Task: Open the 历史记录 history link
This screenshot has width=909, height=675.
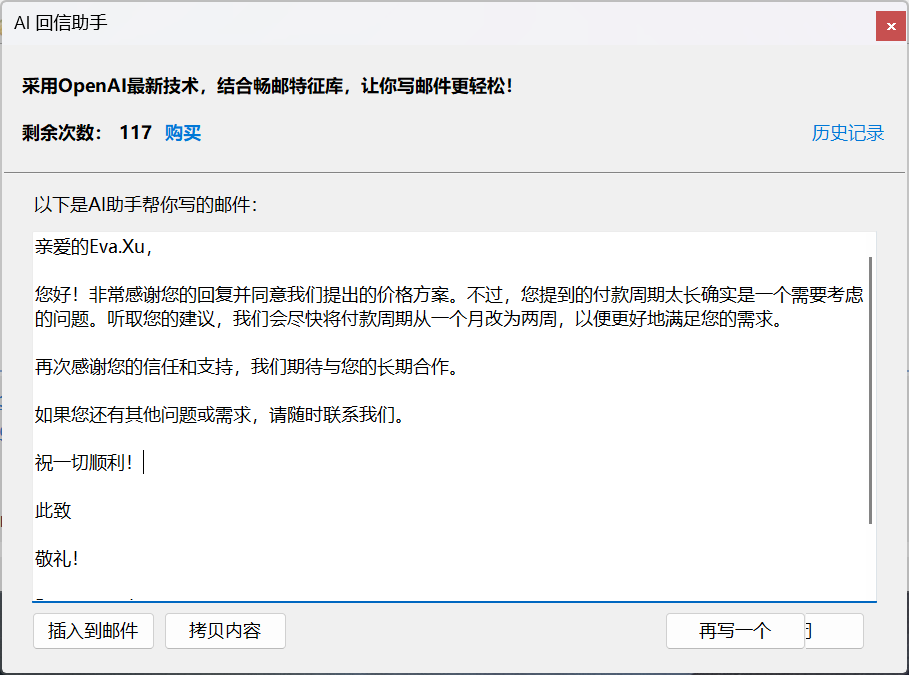Action: tap(848, 133)
